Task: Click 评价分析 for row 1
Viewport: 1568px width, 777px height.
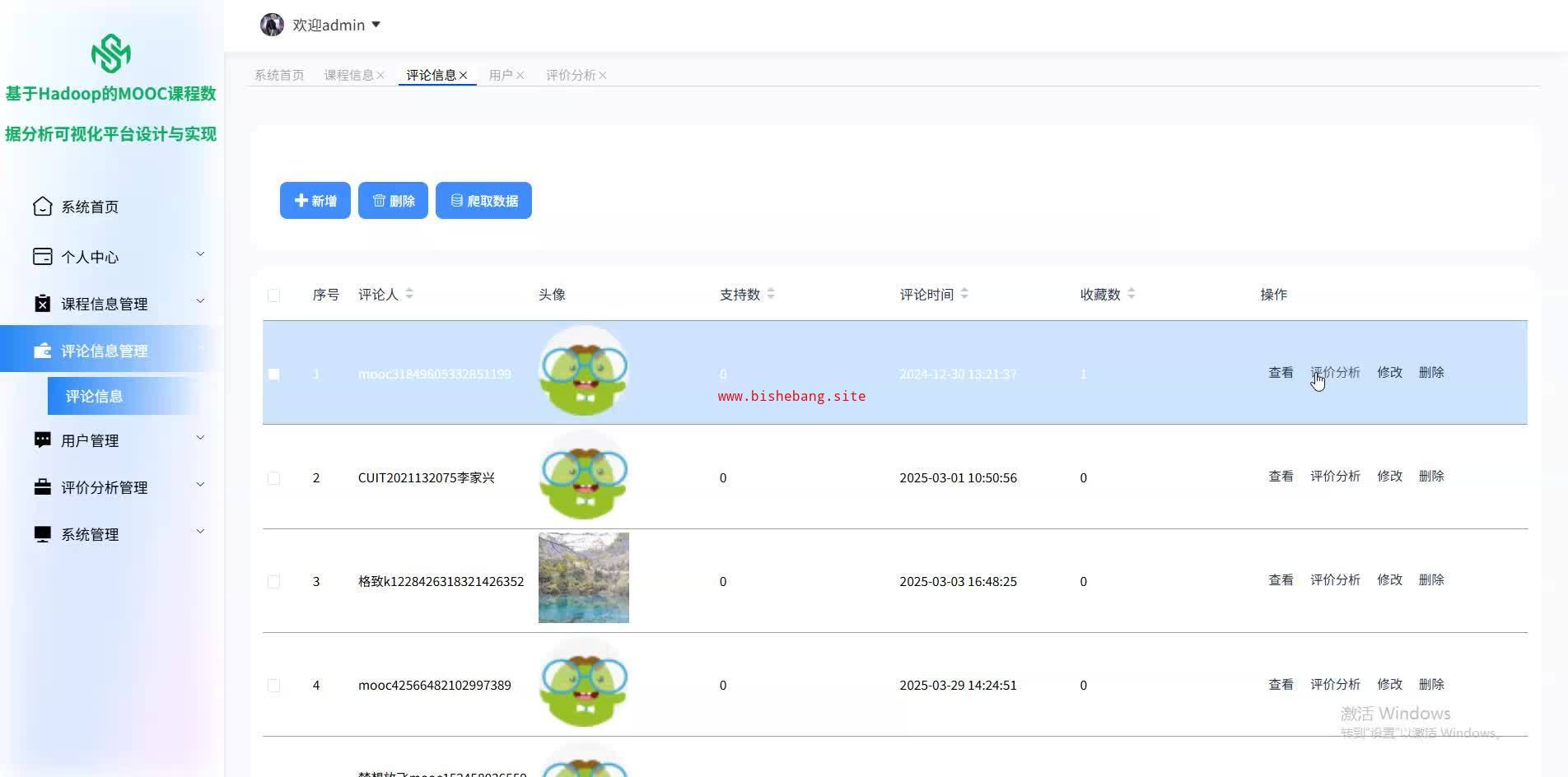Action: tap(1335, 373)
